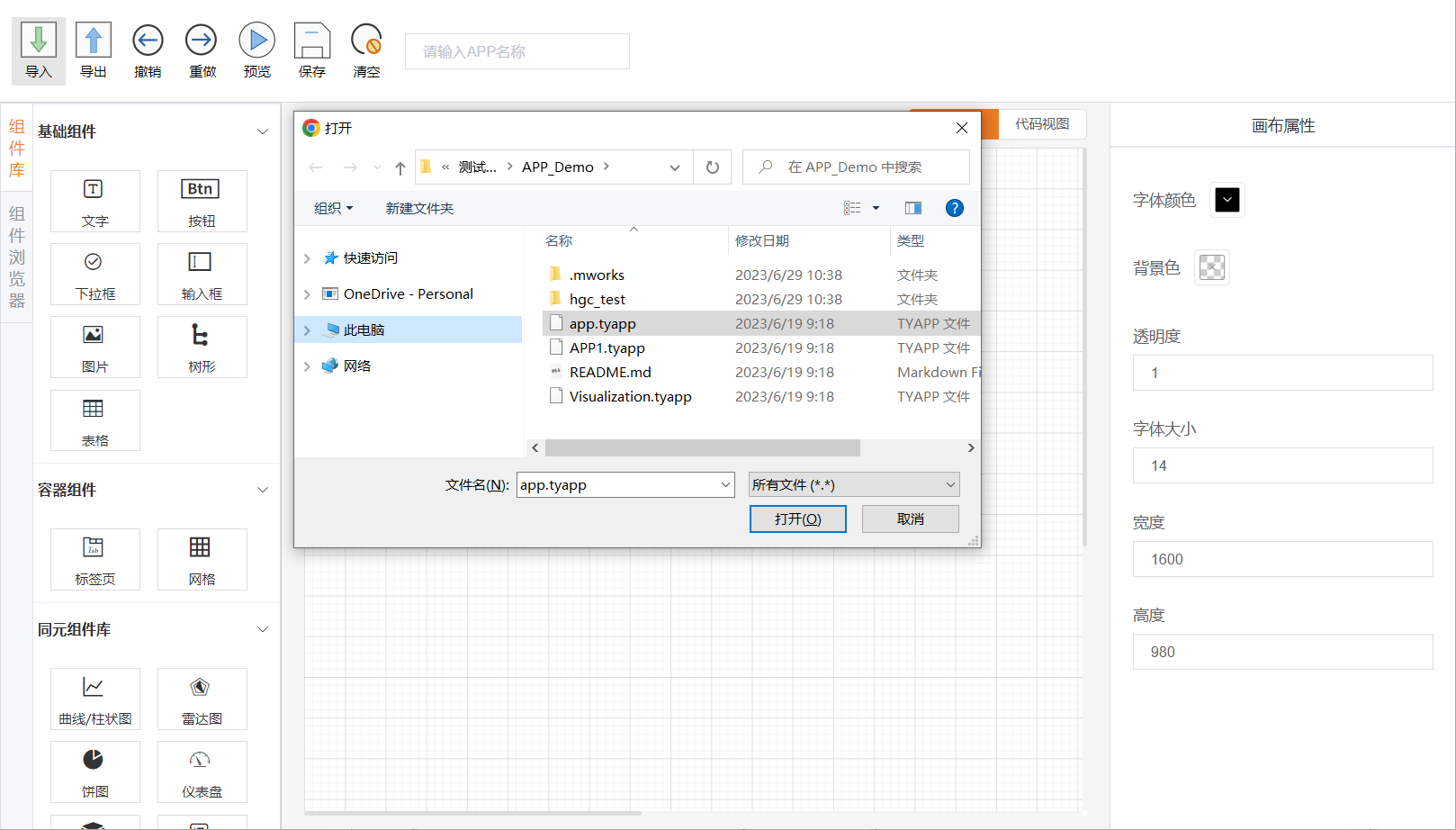Click the 高度 980 field
Image resolution: width=1456 pixels, height=830 pixels.
[x=1282, y=652]
